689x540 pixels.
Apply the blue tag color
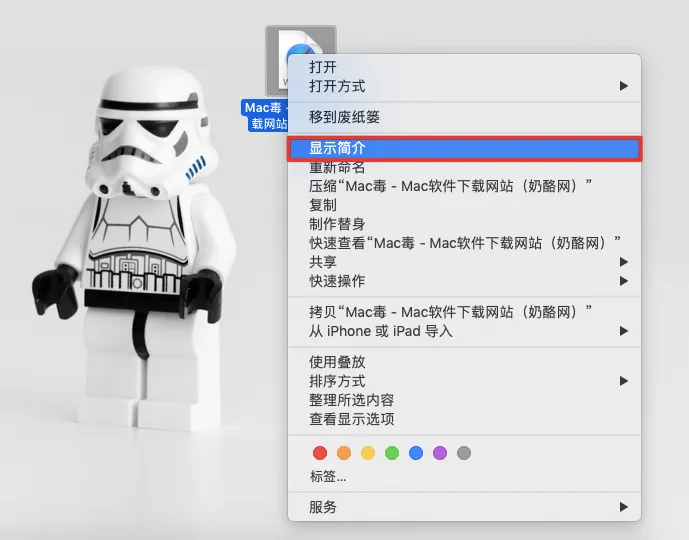(x=416, y=453)
